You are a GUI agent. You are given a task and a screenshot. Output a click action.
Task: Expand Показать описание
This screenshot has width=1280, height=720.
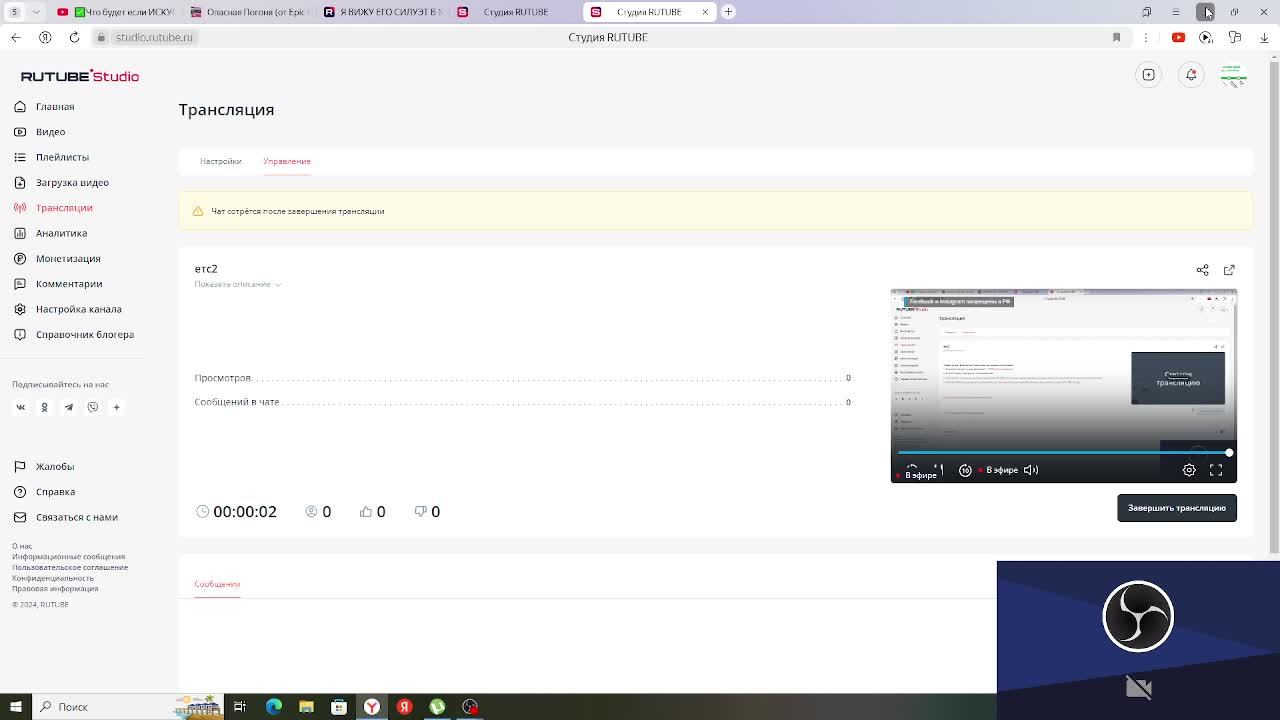point(238,284)
